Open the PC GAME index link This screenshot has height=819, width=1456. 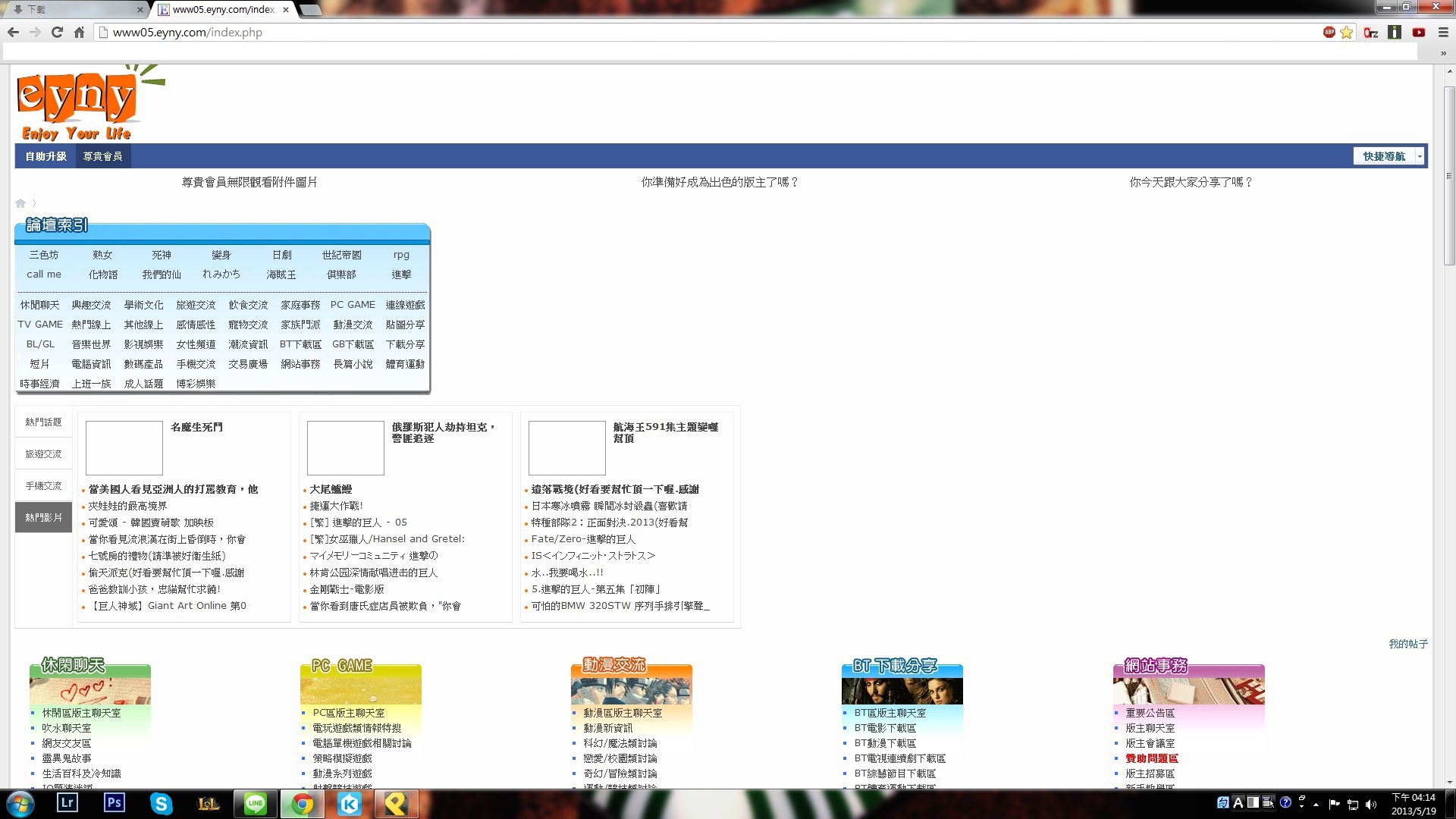click(x=353, y=305)
